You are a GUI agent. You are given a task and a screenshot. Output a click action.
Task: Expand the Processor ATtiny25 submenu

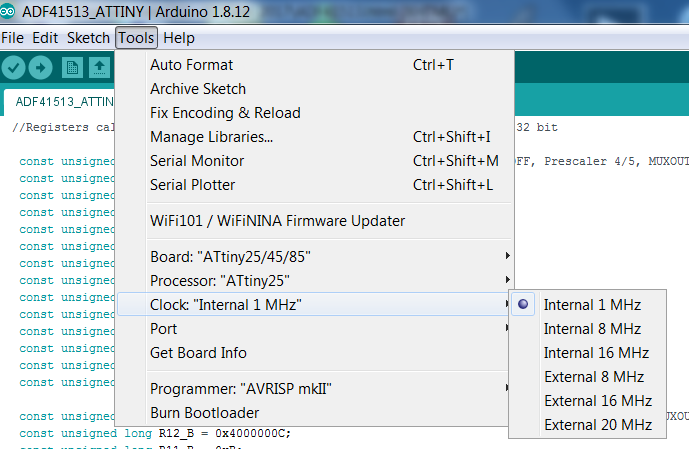314,280
